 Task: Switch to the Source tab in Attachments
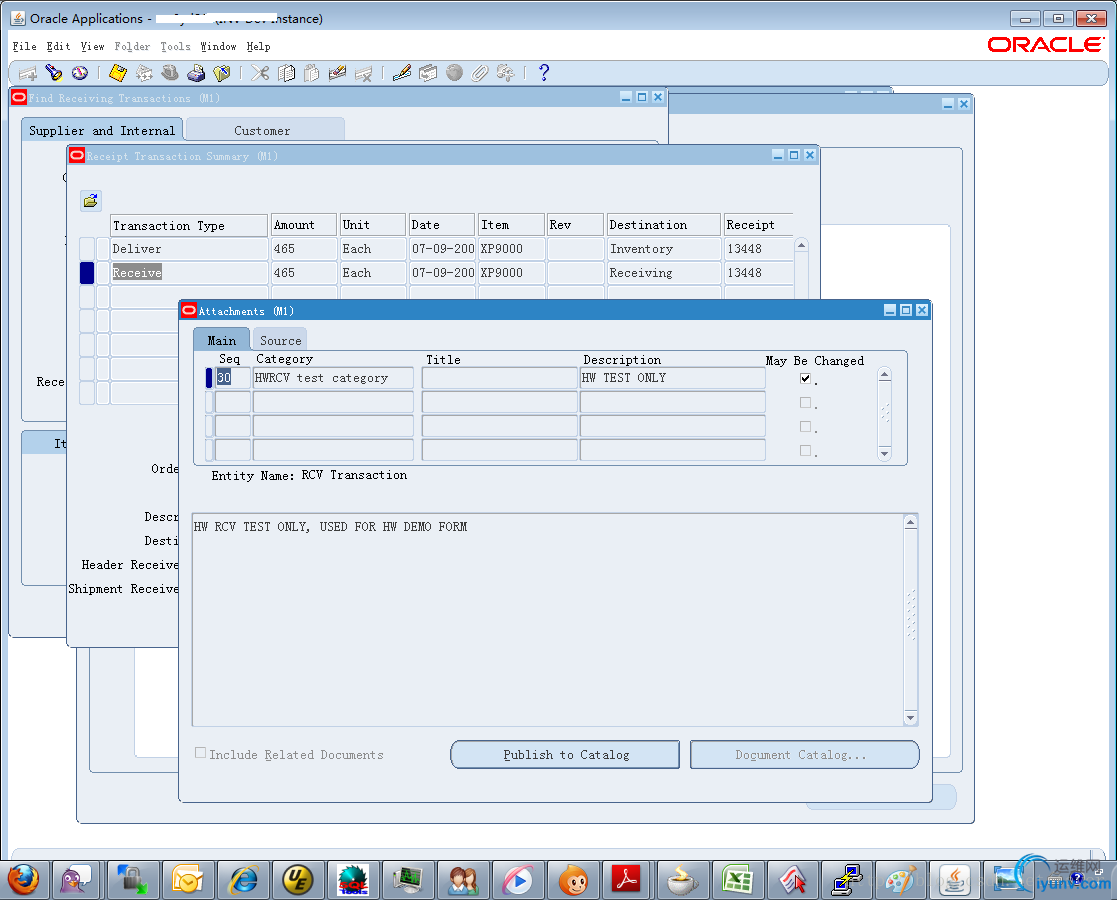tap(281, 340)
